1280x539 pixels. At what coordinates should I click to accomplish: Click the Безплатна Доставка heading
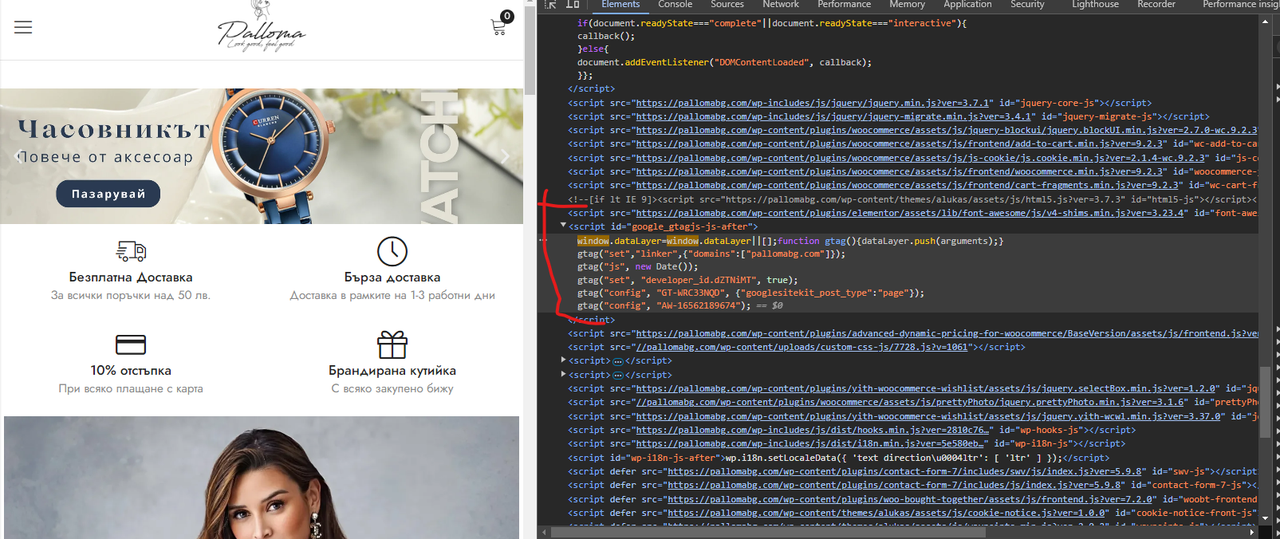pyautogui.click(x=131, y=277)
